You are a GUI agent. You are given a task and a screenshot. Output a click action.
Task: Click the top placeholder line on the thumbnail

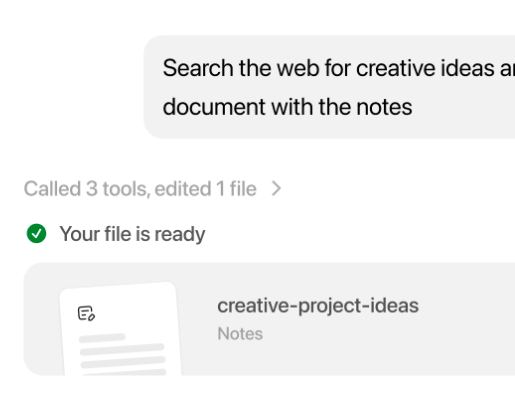click(102, 338)
